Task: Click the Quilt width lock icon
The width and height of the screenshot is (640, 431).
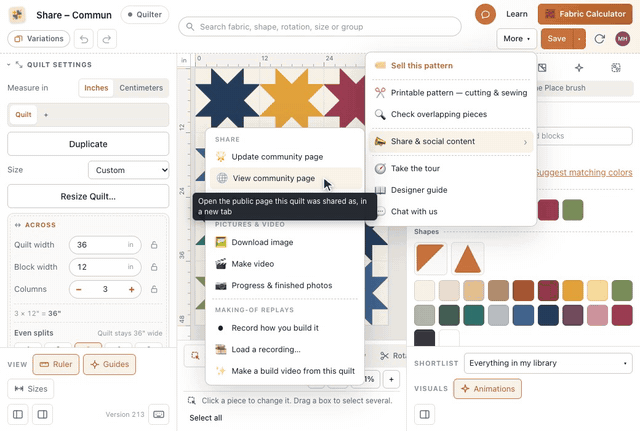Action: (154, 245)
